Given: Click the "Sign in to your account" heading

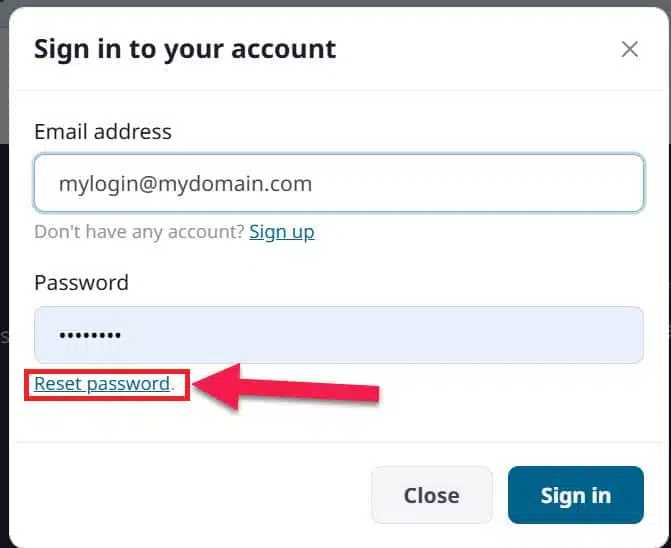Looking at the screenshot, I should pos(185,48).
